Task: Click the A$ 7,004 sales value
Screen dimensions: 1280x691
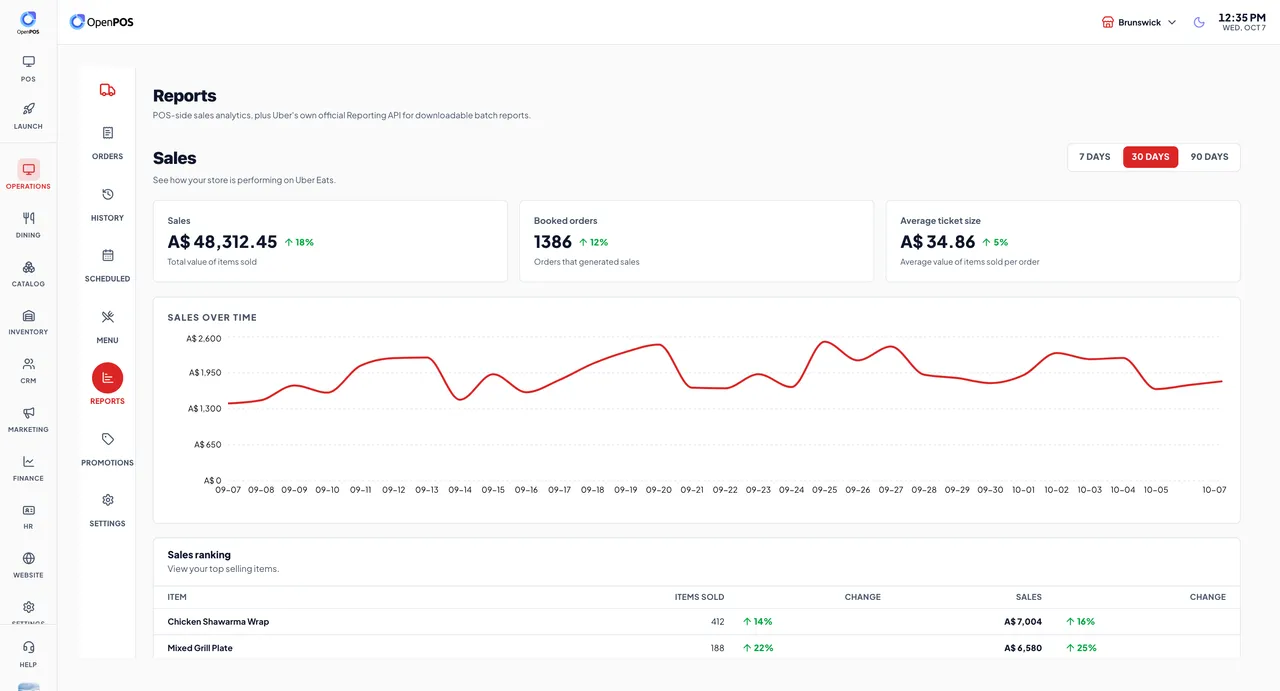Action: (x=1023, y=622)
